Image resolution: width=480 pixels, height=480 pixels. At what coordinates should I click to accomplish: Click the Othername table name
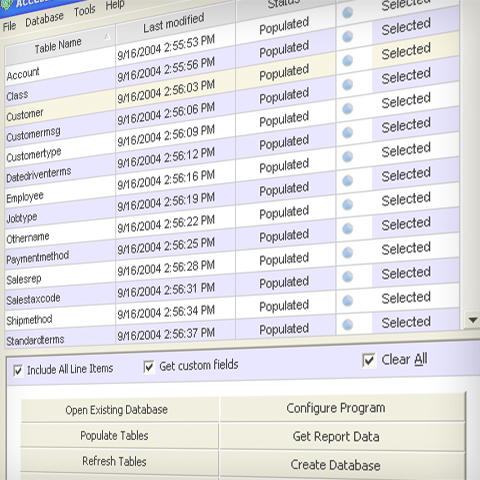tap(28, 238)
